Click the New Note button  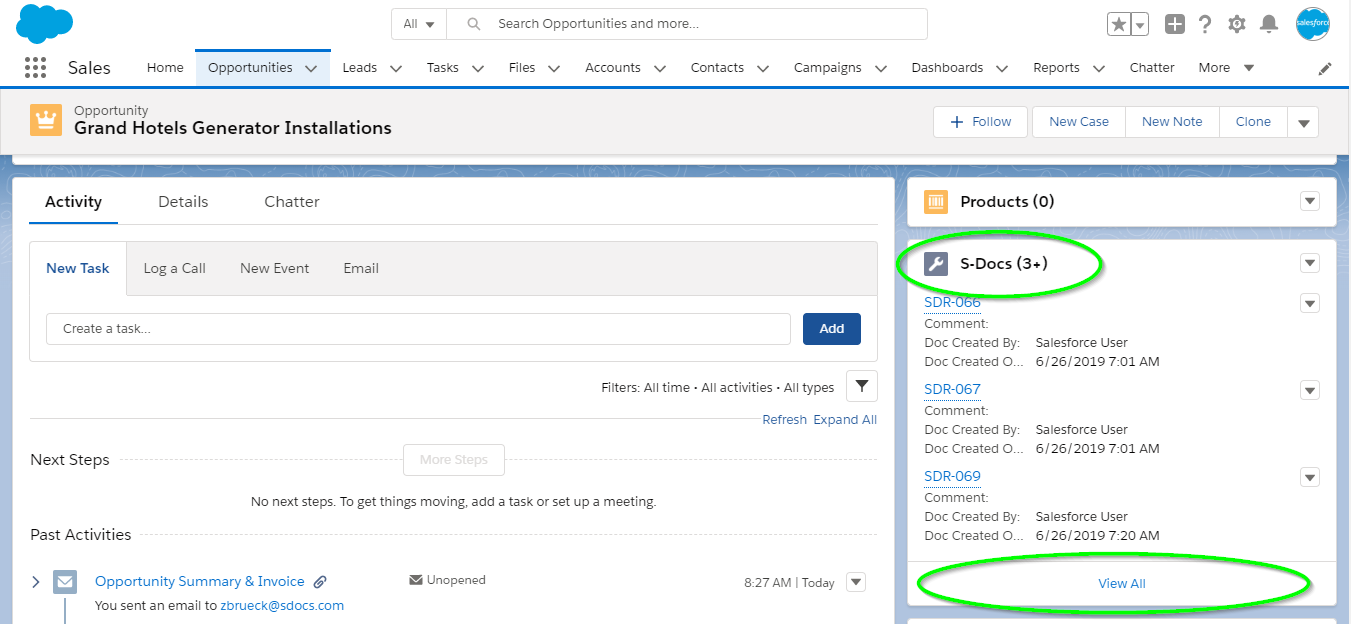[x=1172, y=122]
